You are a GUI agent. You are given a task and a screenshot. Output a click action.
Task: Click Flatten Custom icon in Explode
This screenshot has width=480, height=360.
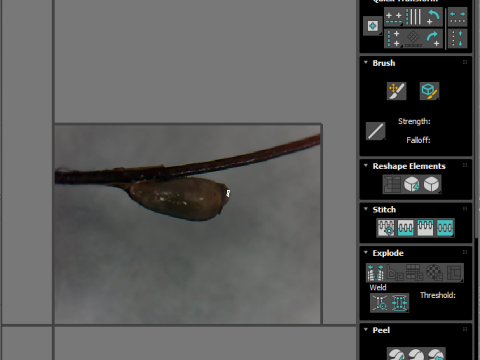(x=454, y=273)
